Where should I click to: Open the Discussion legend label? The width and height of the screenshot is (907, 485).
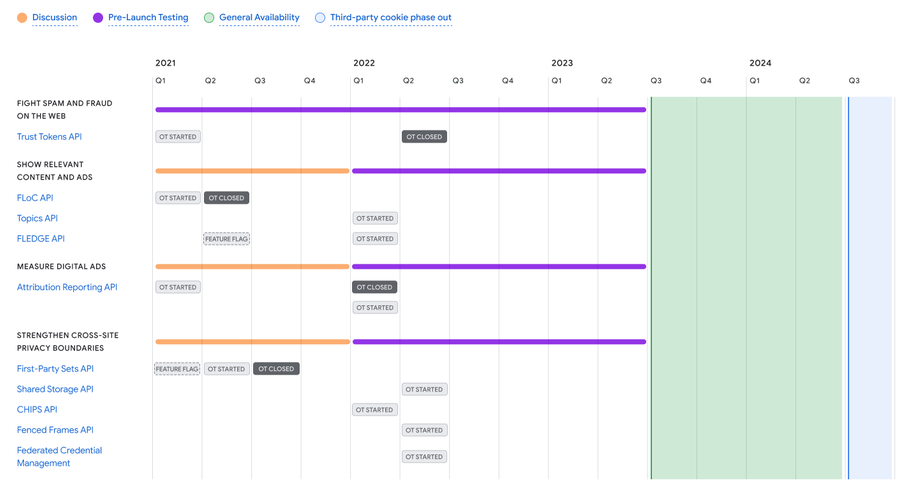[54, 18]
